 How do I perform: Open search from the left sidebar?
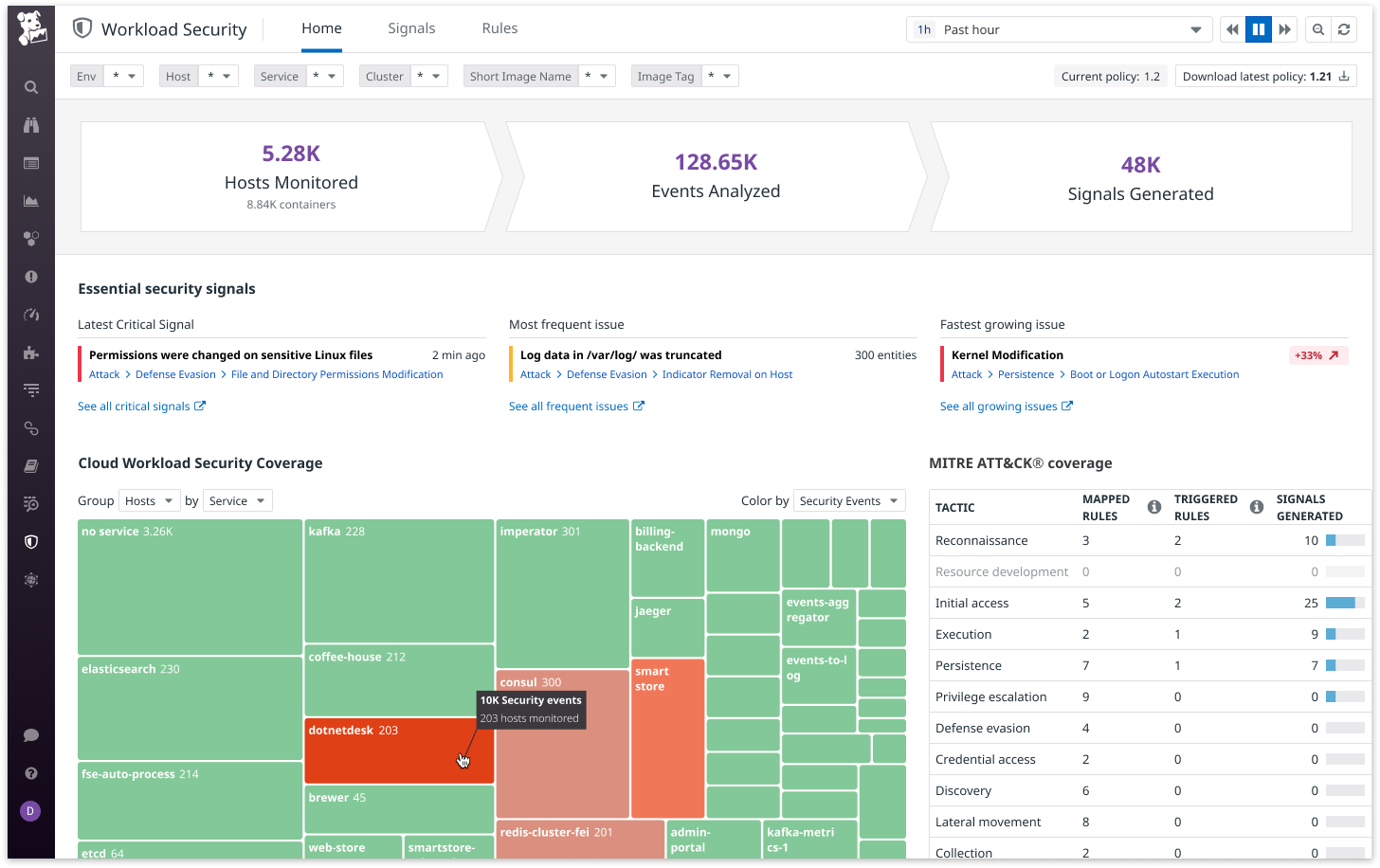pyautogui.click(x=30, y=86)
